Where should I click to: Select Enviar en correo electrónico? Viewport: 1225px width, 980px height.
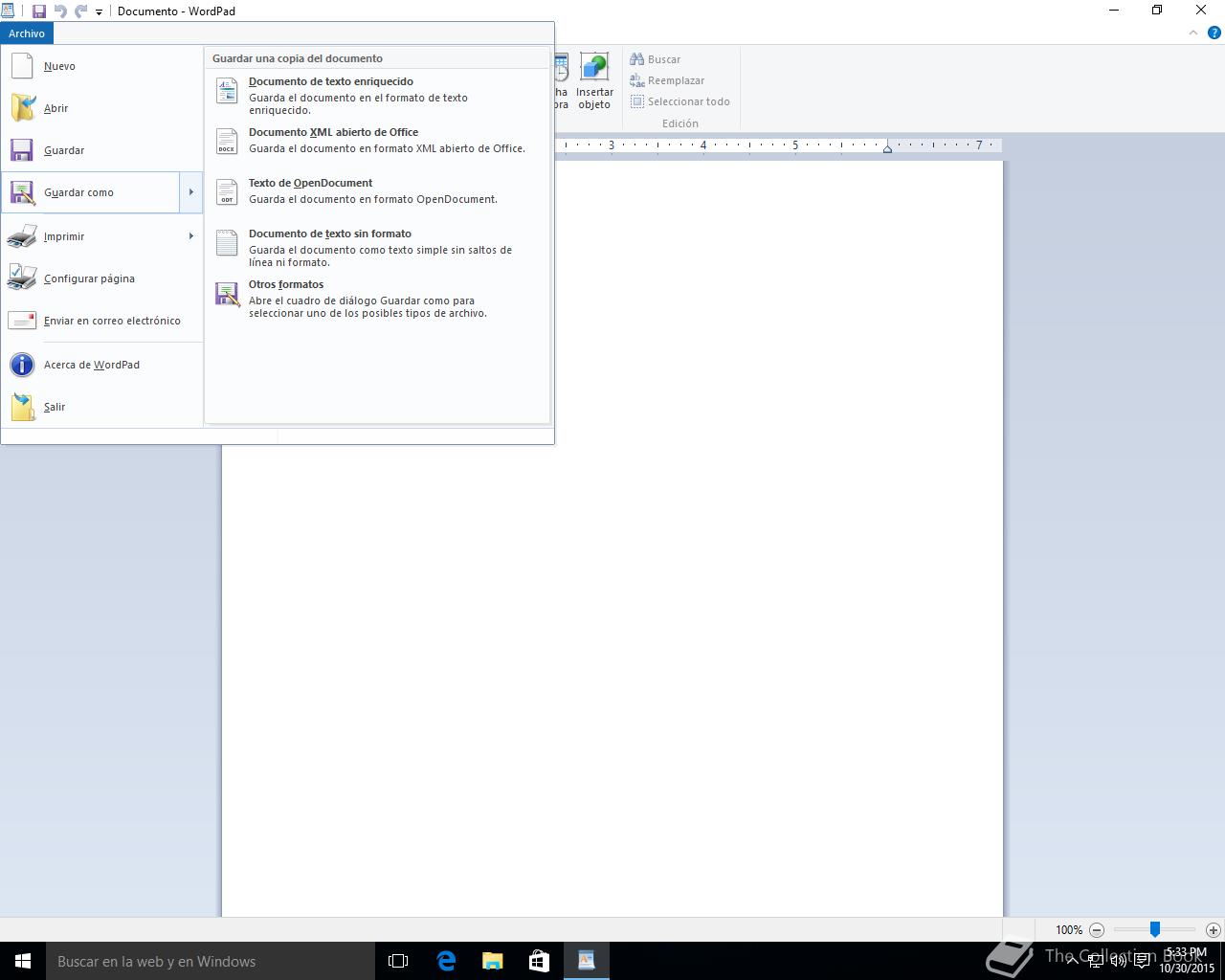pyautogui.click(x=101, y=321)
